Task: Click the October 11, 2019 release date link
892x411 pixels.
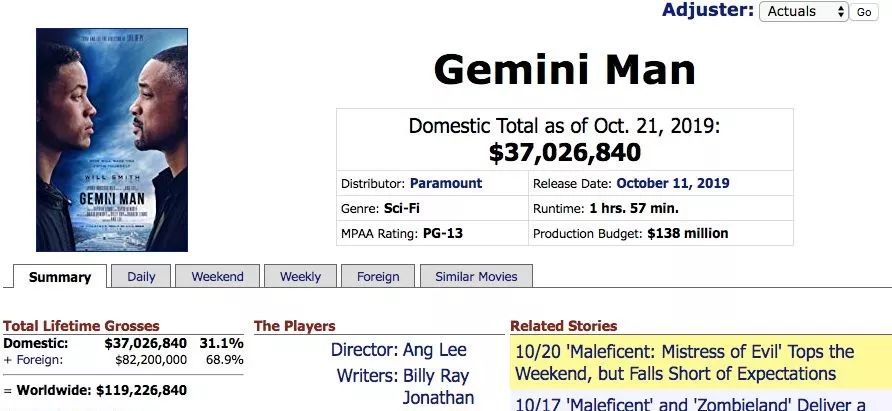Action: [x=673, y=183]
